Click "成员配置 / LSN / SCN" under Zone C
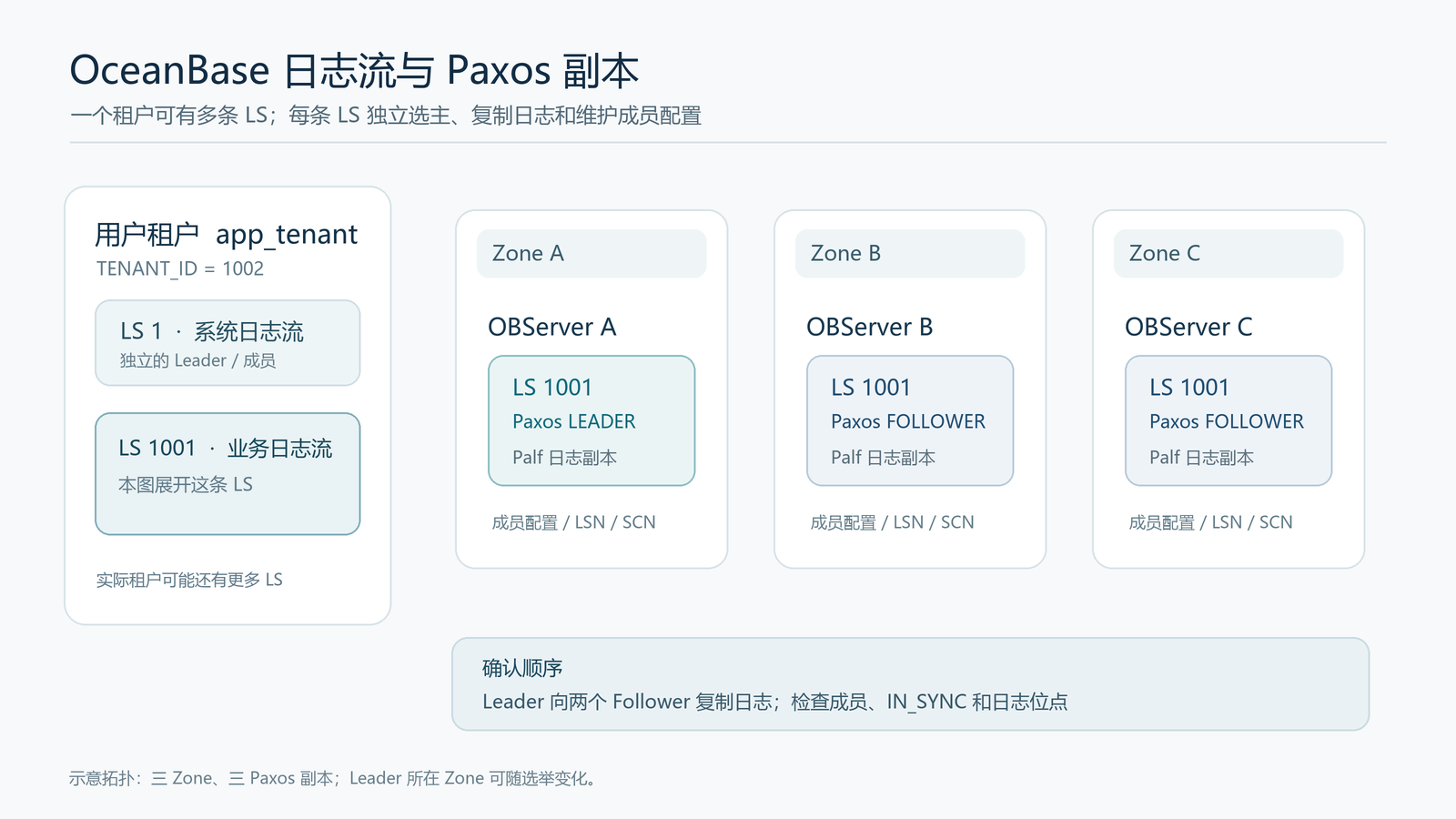Screen dimensions: 1456x819 point(1211,522)
